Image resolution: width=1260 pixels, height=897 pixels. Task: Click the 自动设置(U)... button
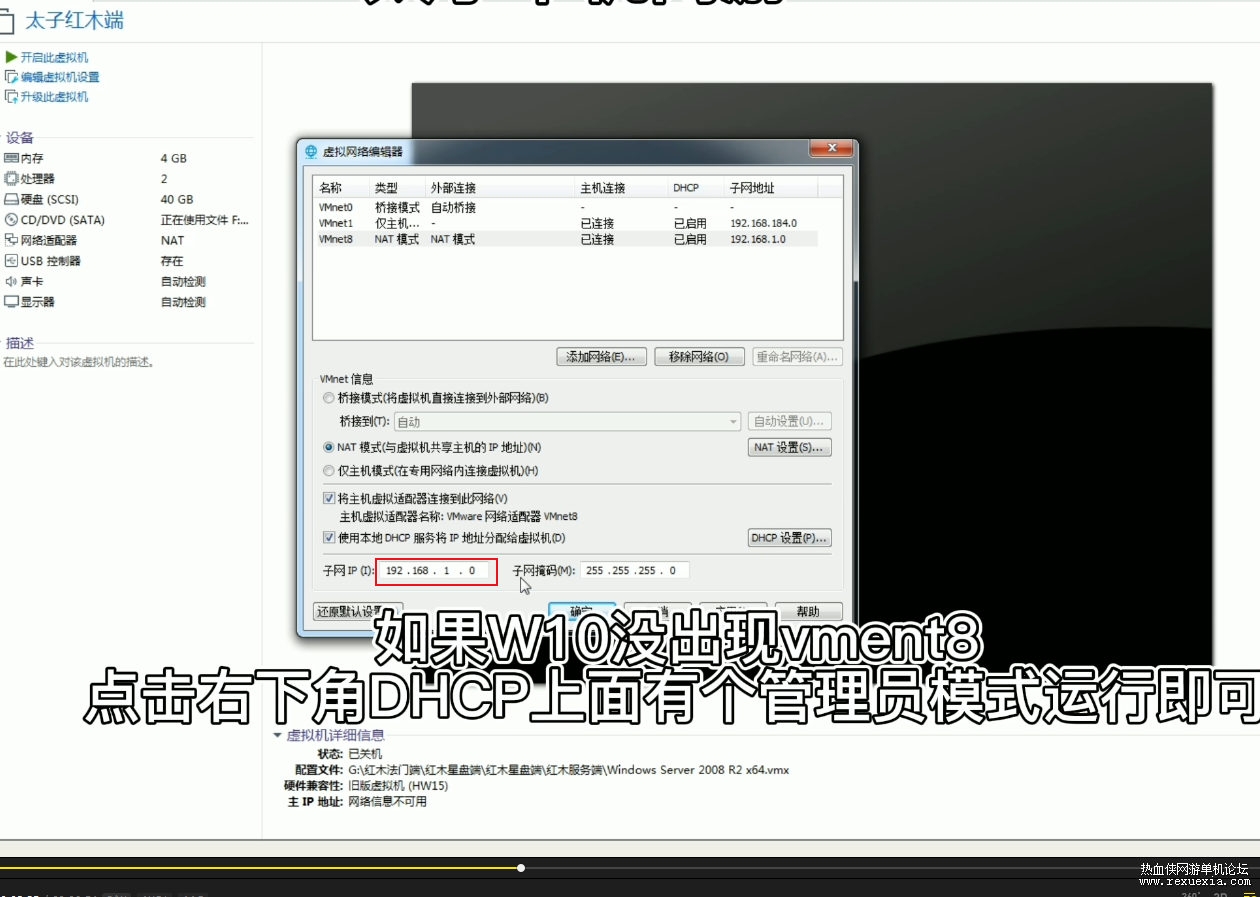tap(790, 422)
